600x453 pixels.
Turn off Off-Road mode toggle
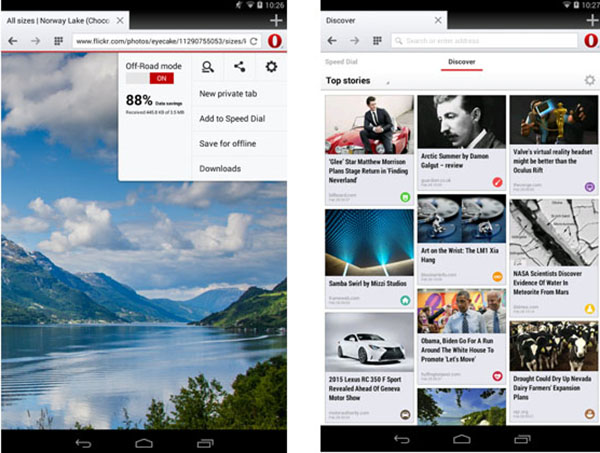(150, 78)
